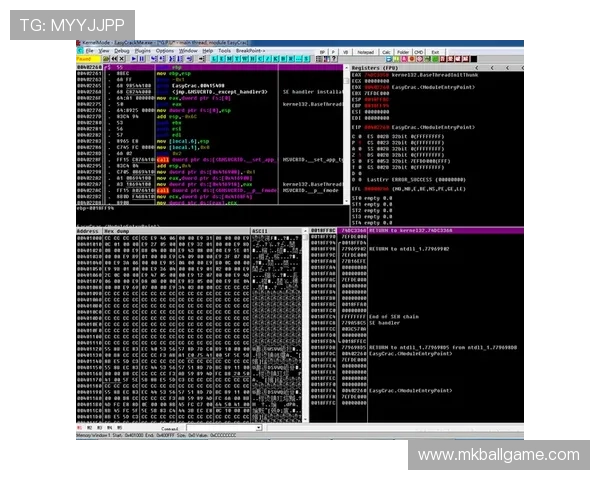600x480 pixels.
Task: Open the Notepad tool from the toolbar
Action: 365,51
